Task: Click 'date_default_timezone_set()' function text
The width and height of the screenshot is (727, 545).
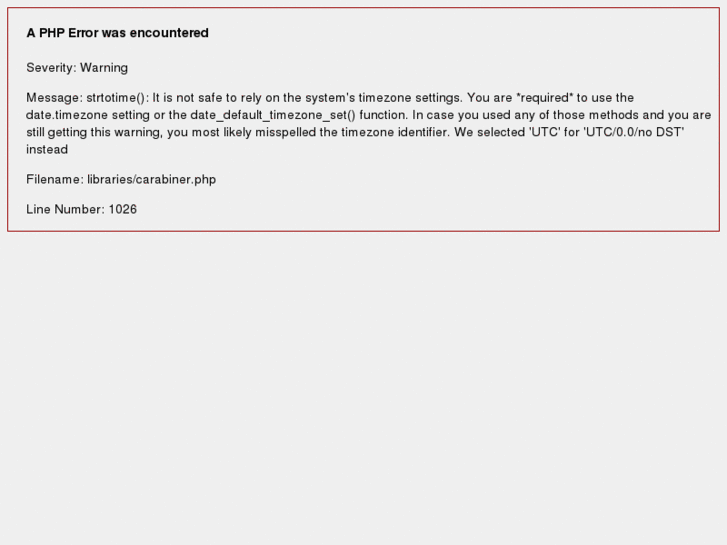Action: coord(273,115)
